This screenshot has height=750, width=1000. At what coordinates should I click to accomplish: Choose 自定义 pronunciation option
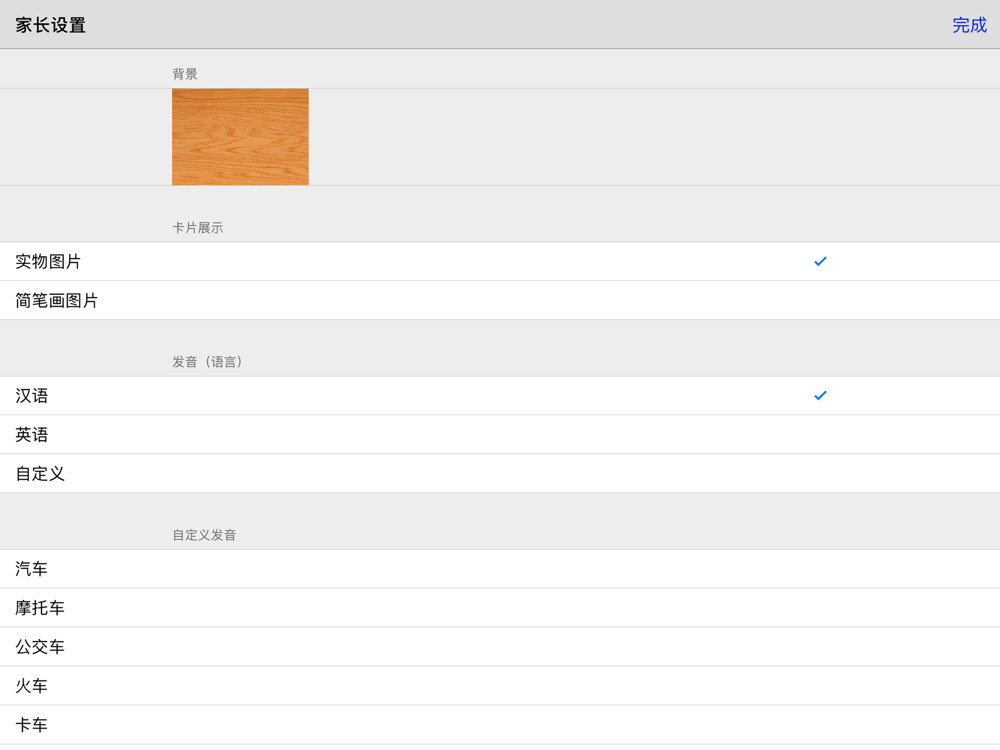coord(500,473)
